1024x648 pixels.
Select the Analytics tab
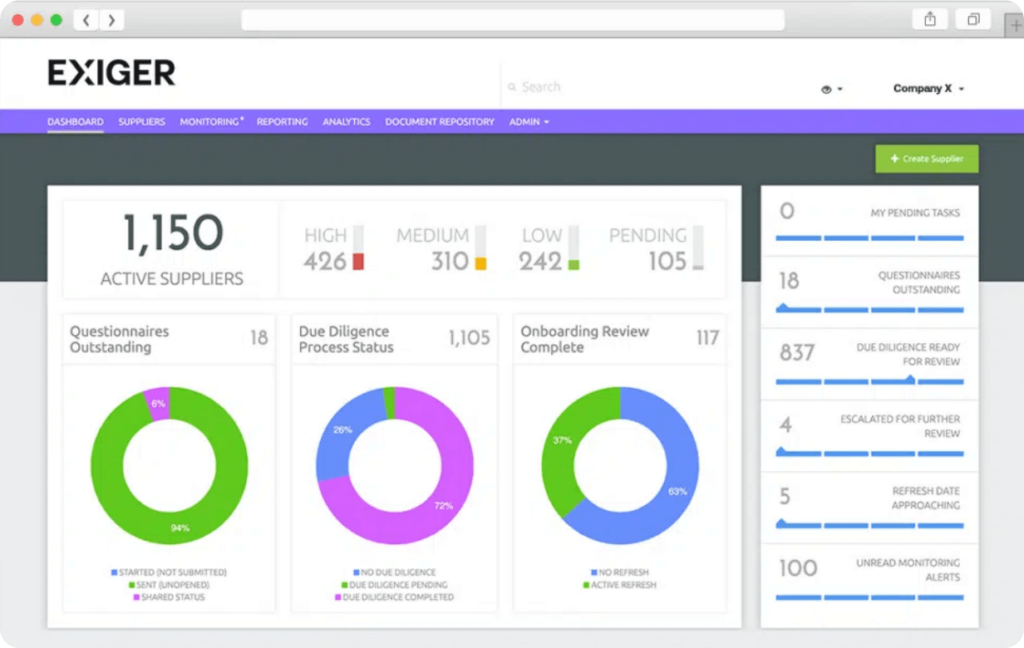point(346,122)
